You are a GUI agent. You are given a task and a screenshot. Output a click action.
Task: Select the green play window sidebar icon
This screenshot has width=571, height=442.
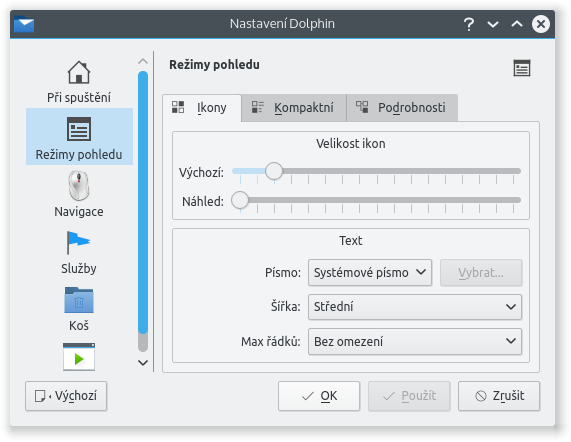tap(79, 357)
